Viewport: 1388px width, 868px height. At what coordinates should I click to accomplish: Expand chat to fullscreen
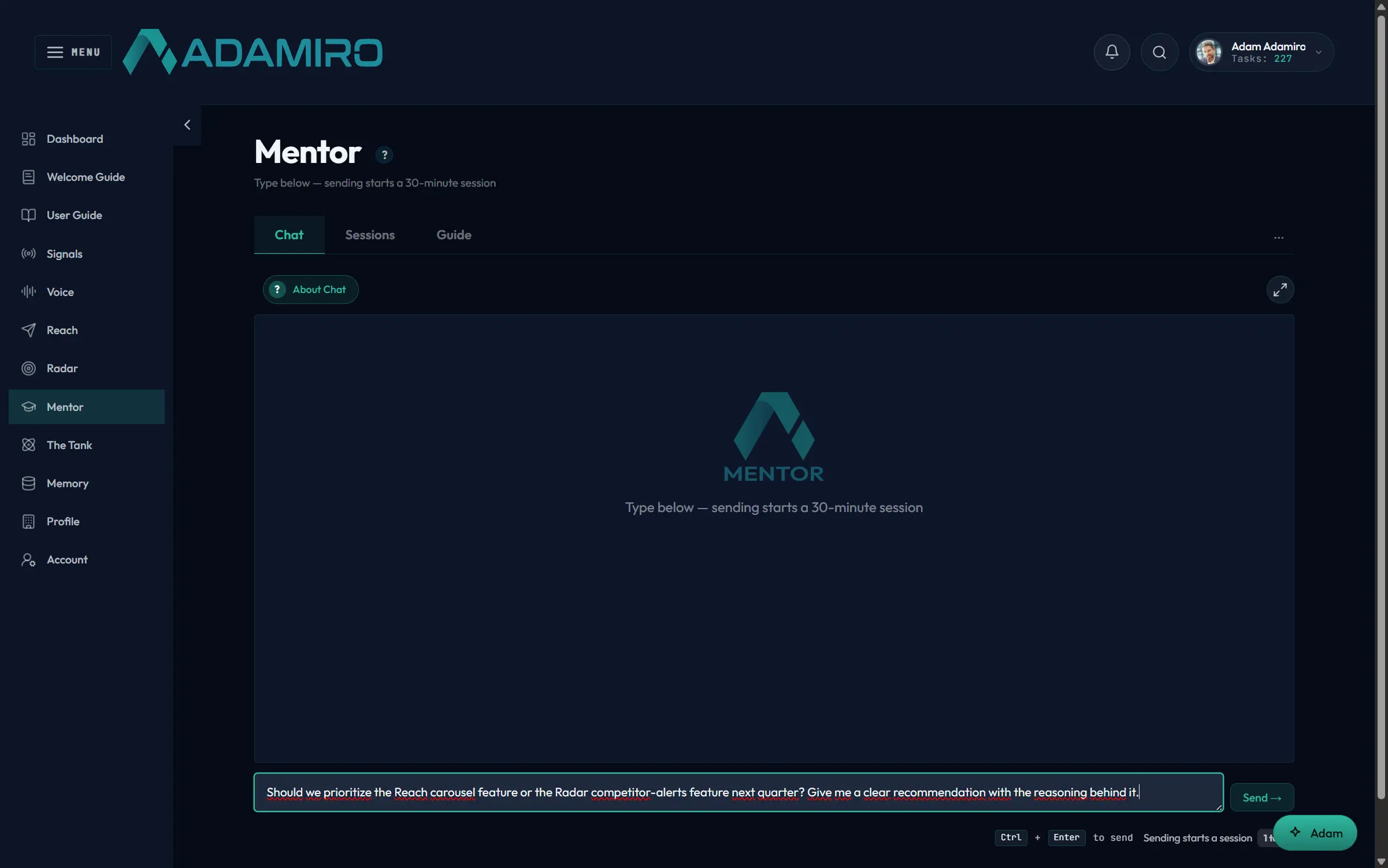[1280, 290]
